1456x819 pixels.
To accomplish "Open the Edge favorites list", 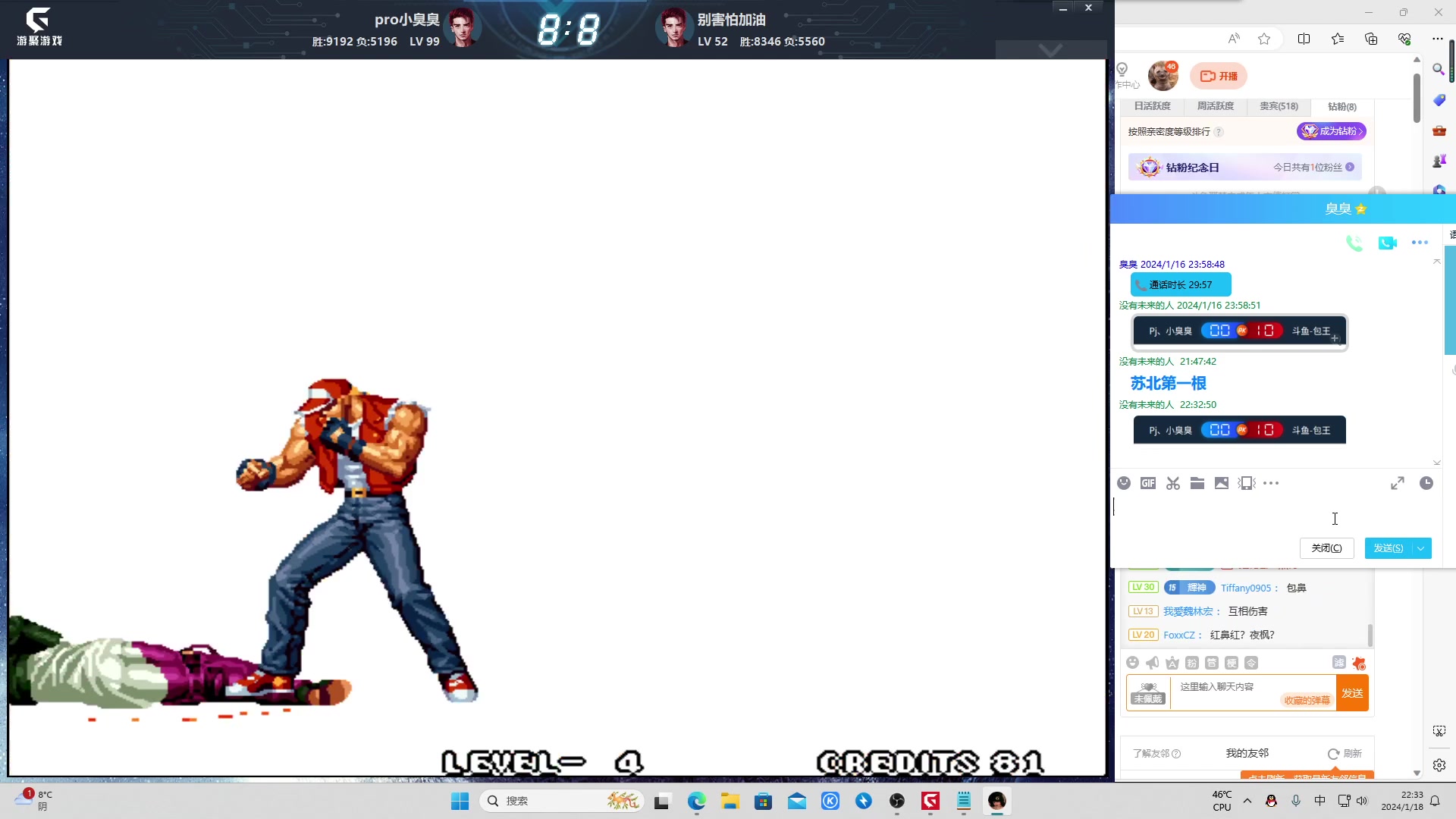I will coord(1338,39).
